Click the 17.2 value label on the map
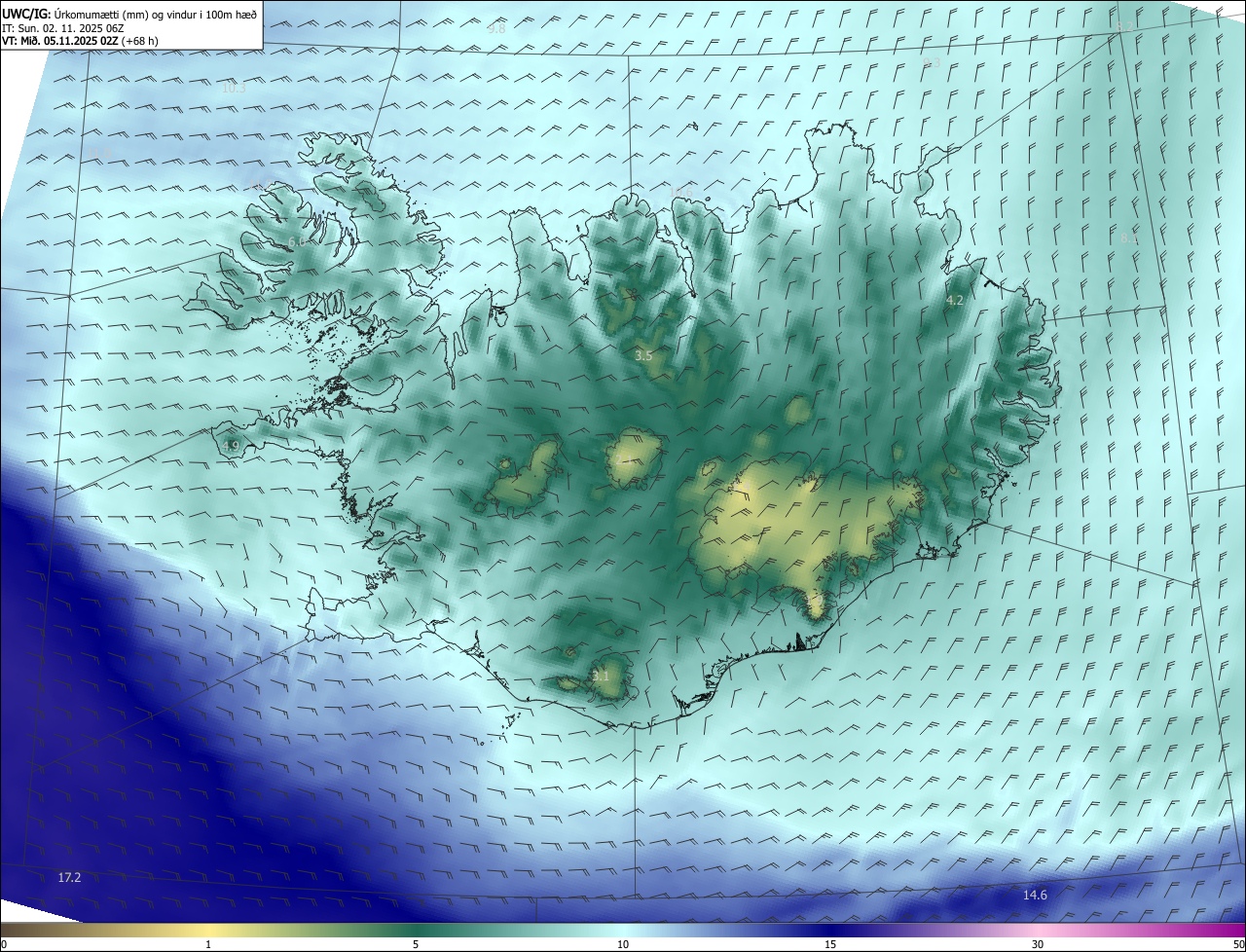The image size is (1246, 952). [x=69, y=878]
